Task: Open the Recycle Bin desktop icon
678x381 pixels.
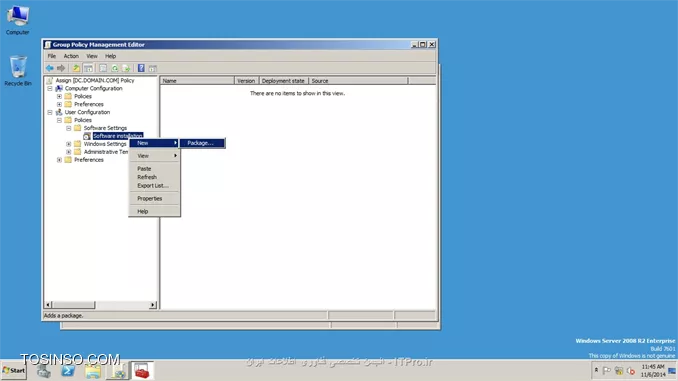Action: (x=18, y=71)
